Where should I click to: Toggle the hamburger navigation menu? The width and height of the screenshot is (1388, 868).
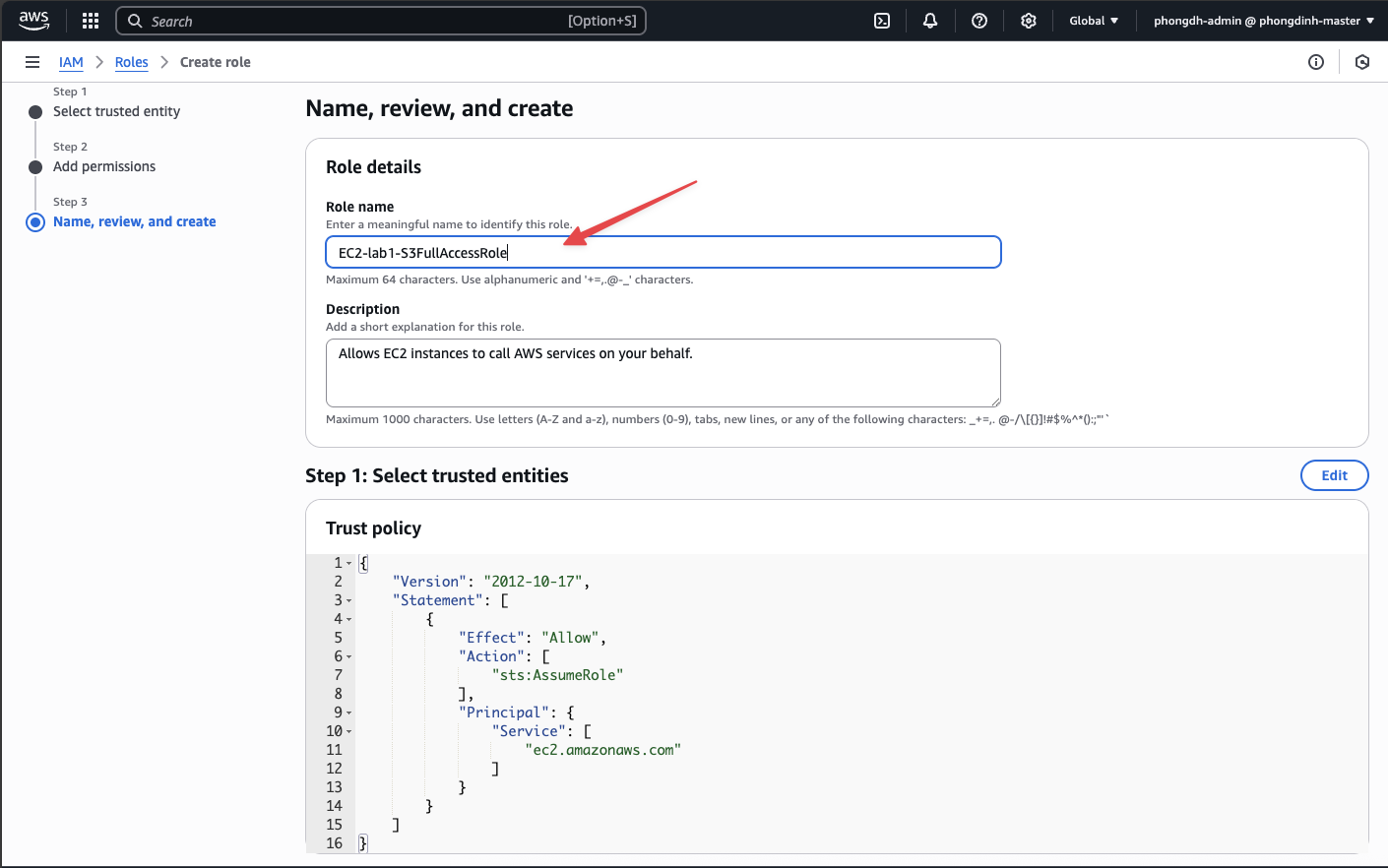pyautogui.click(x=32, y=62)
